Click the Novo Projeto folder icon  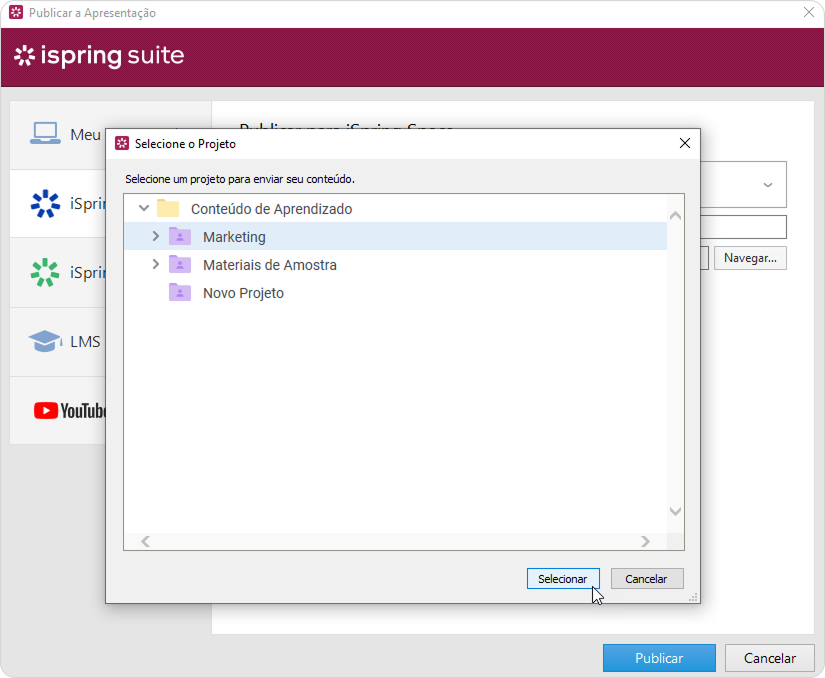(180, 293)
